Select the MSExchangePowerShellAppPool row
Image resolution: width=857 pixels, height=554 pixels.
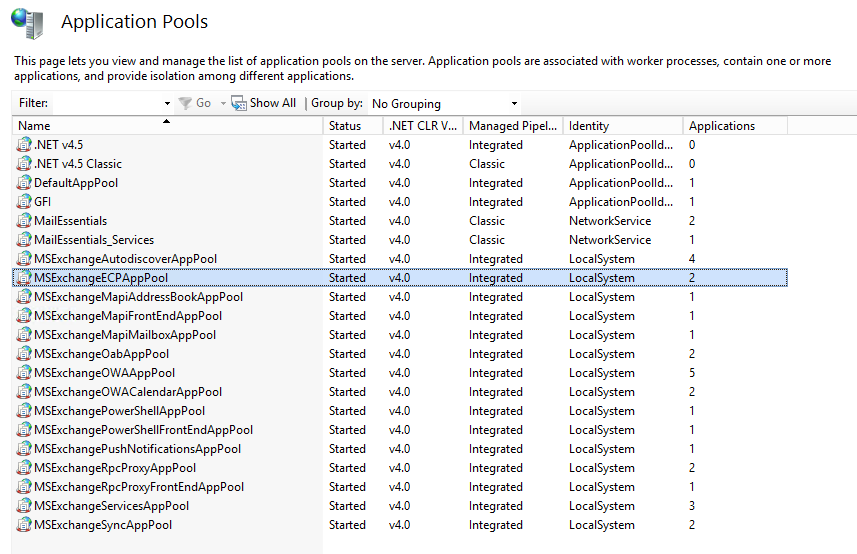click(x=119, y=411)
